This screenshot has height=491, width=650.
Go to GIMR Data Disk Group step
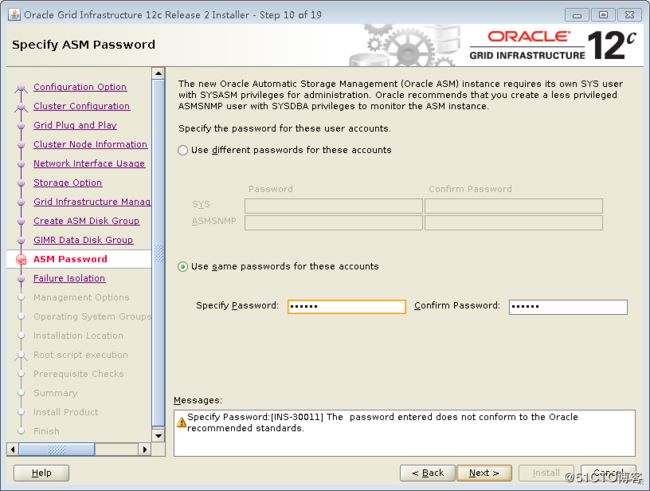click(x=83, y=240)
